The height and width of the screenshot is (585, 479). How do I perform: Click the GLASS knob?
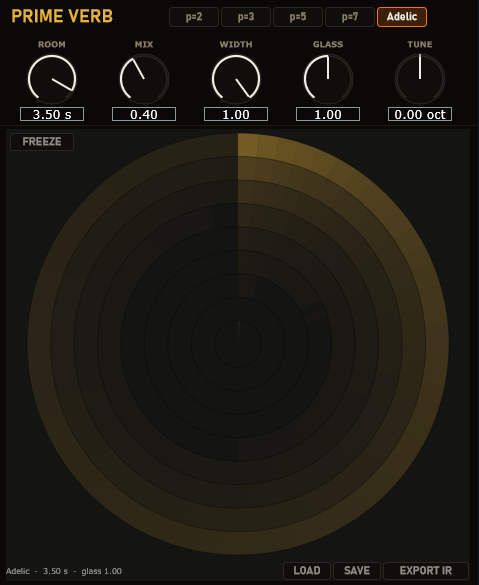(328, 79)
